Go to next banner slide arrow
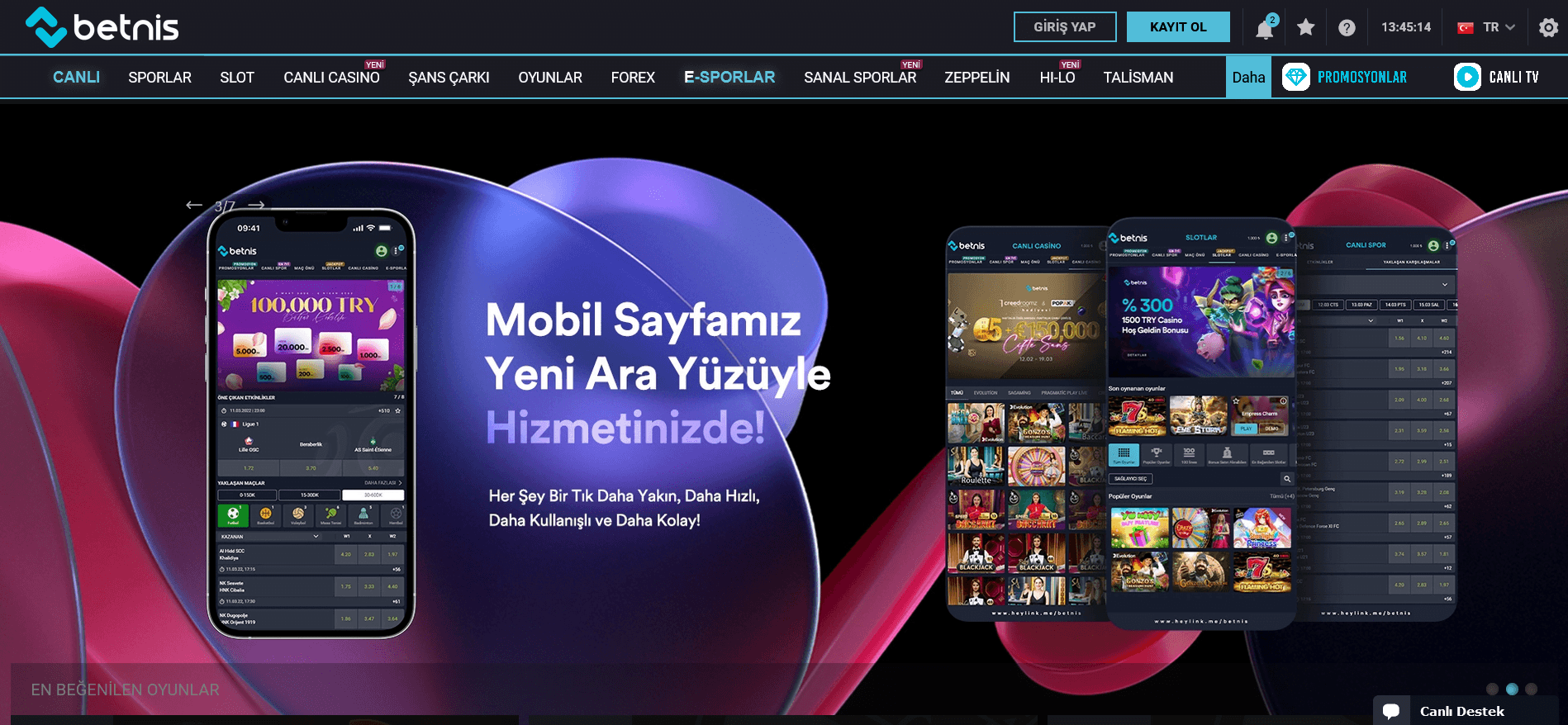Image resolution: width=1568 pixels, height=725 pixels. point(257,205)
